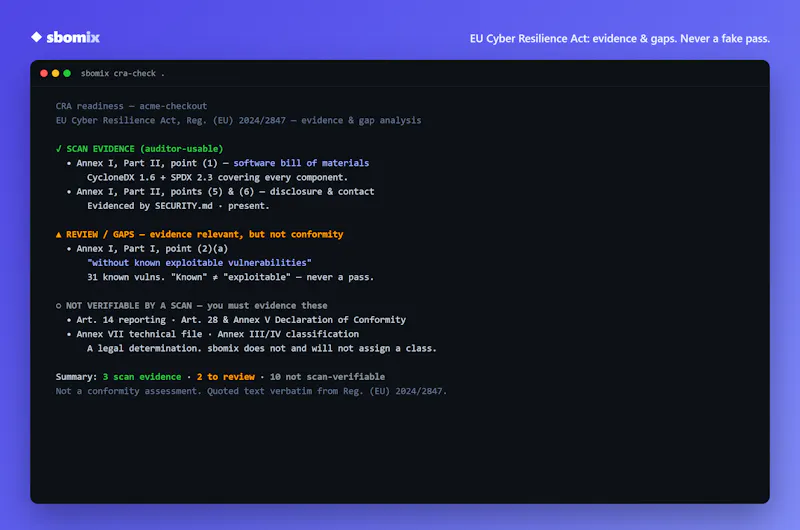Click the yellow minimize dot on terminal

pyautogui.click(x=55, y=73)
